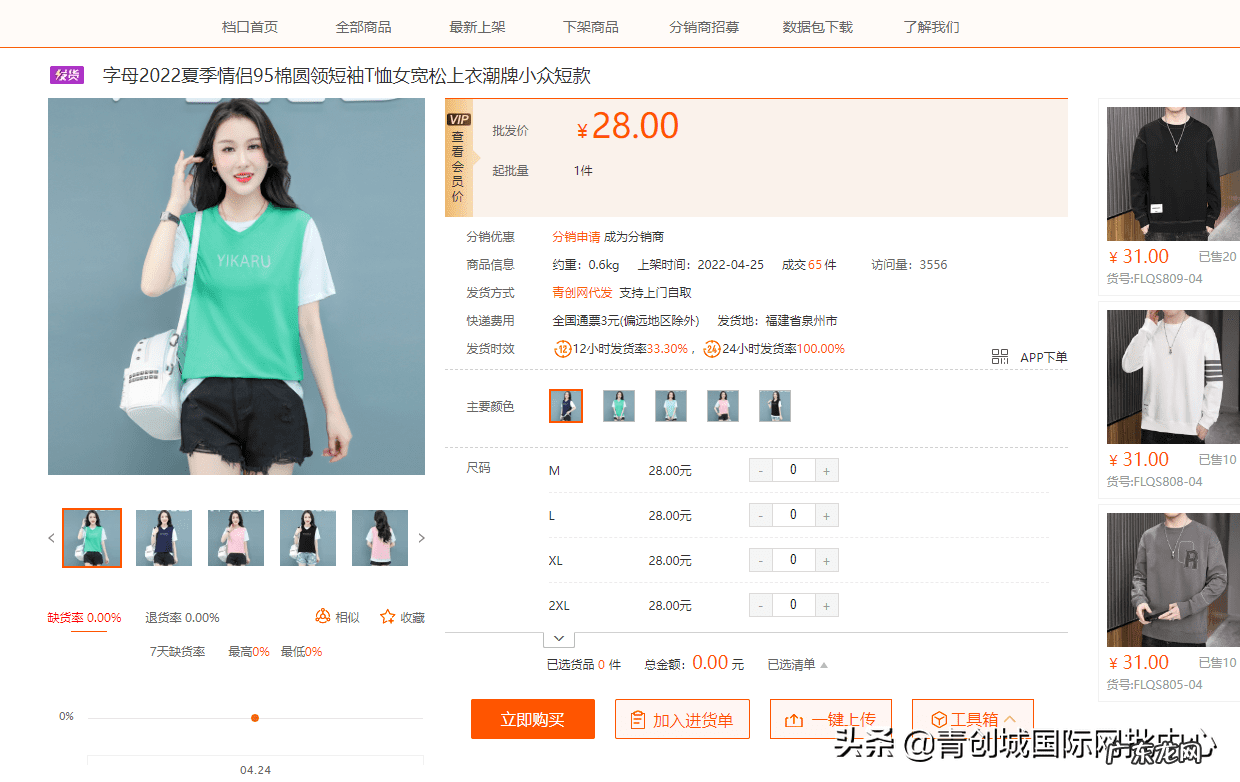Click the 立即购买 buy now button
The height and width of the screenshot is (782, 1240).
coord(532,718)
